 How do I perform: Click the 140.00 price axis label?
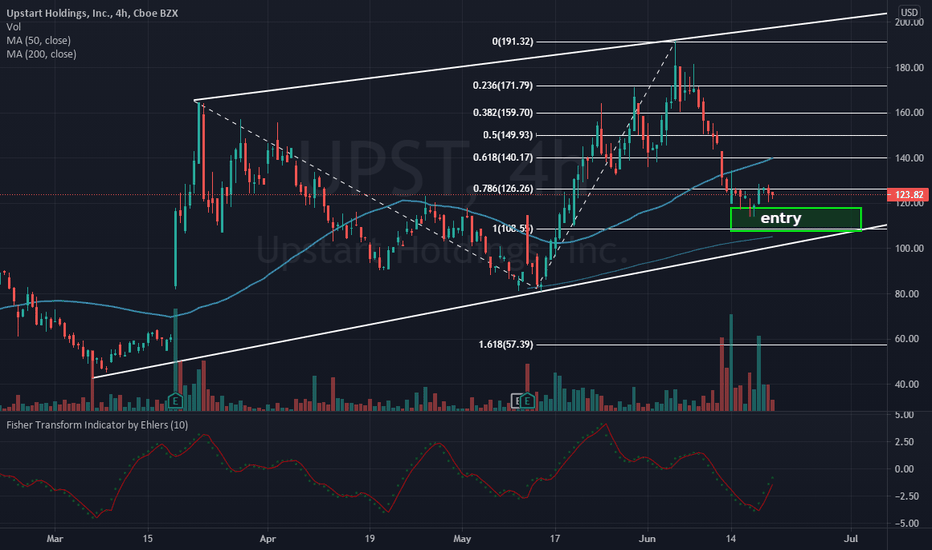pyautogui.click(x=909, y=158)
